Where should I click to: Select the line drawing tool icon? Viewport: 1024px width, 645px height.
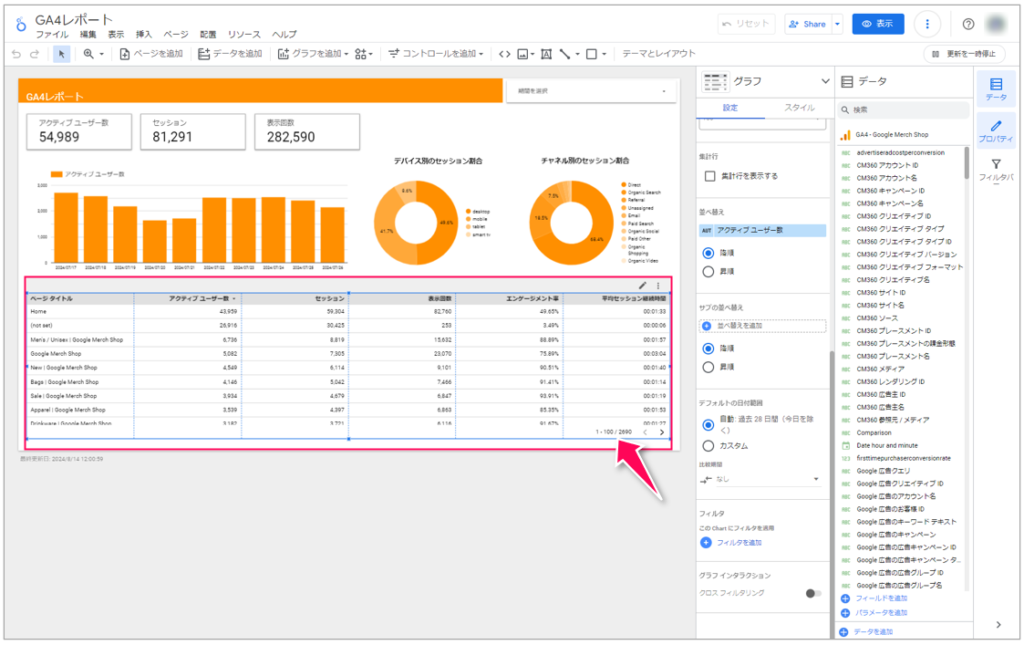point(565,54)
